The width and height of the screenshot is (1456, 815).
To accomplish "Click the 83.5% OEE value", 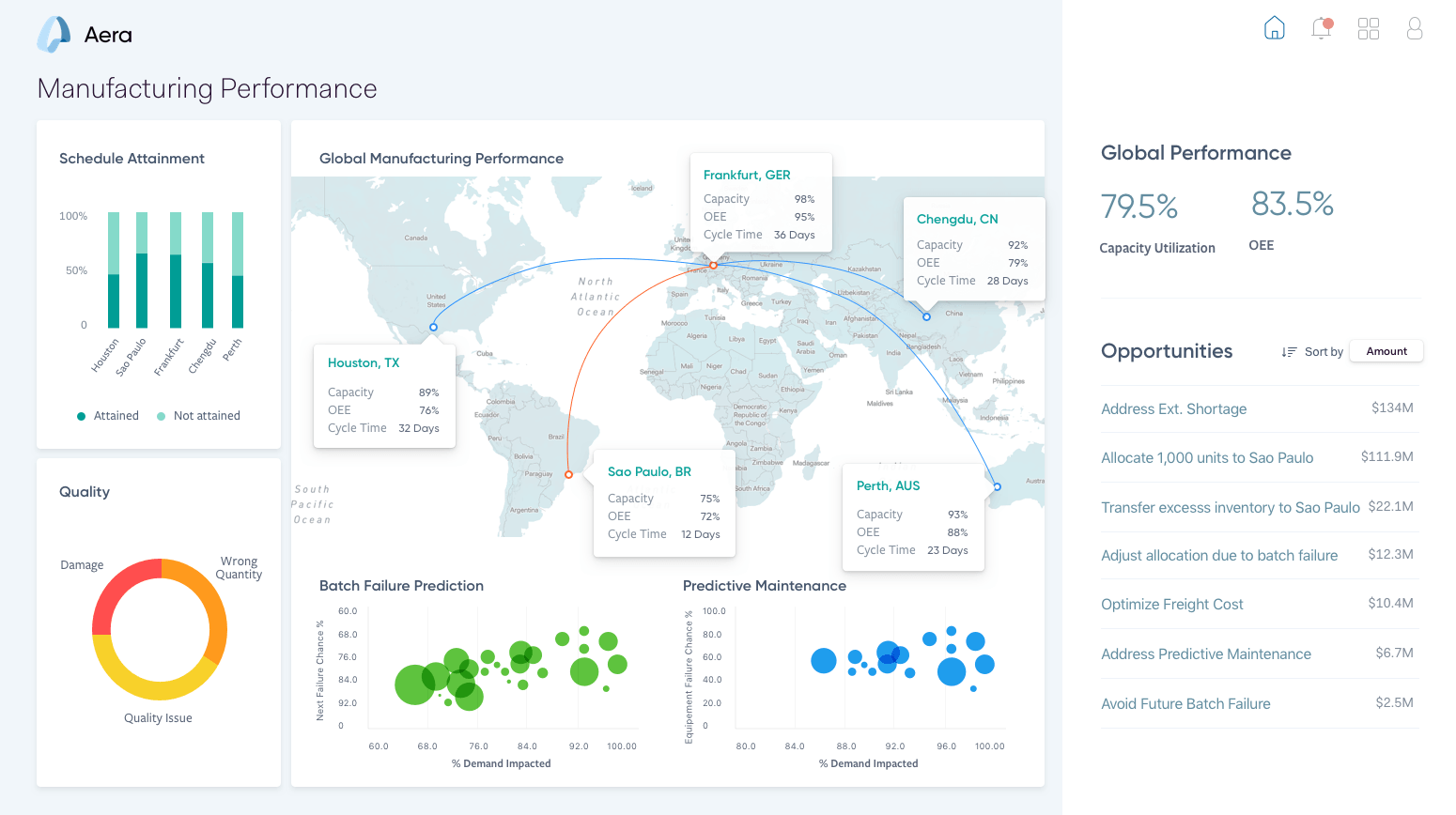I will (1293, 204).
